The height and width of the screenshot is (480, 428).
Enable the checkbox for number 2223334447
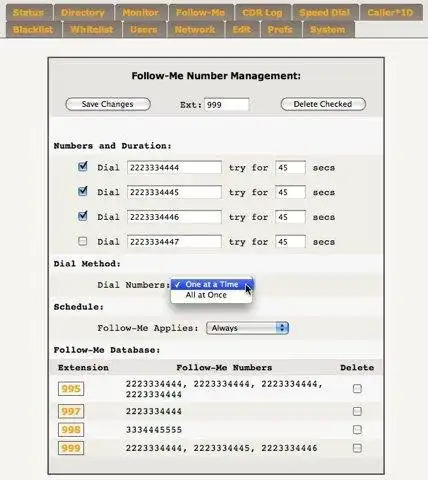click(83, 241)
